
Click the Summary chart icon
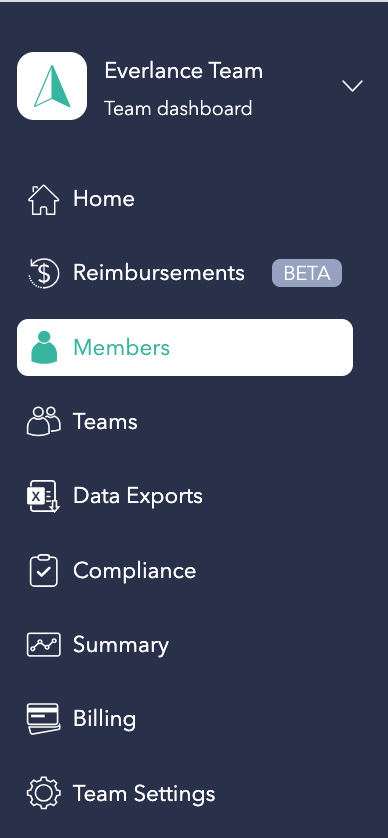click(43, 645)
